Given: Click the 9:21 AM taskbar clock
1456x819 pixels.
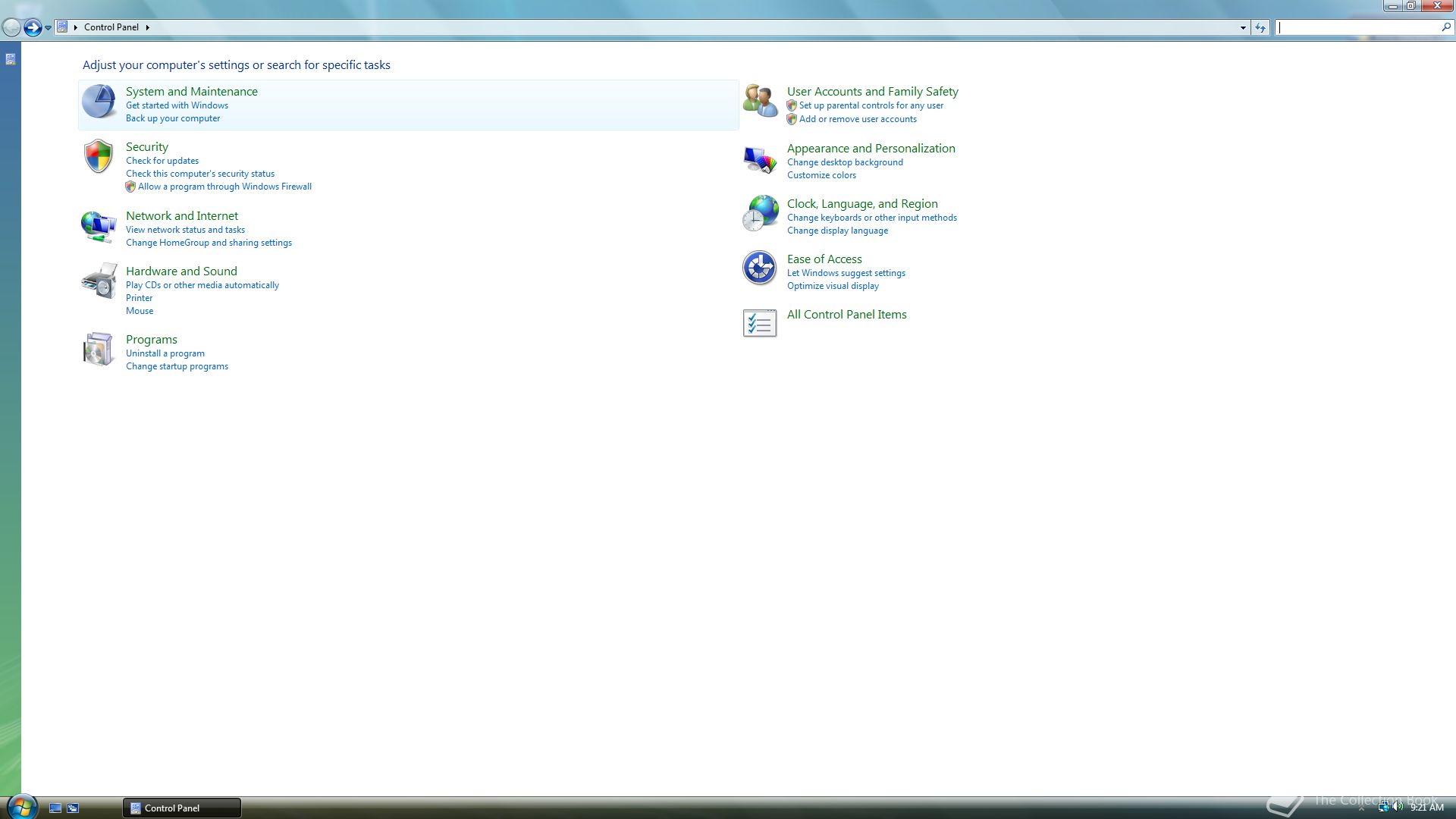Looking at the screenshot, I should tap(1426, 808).
